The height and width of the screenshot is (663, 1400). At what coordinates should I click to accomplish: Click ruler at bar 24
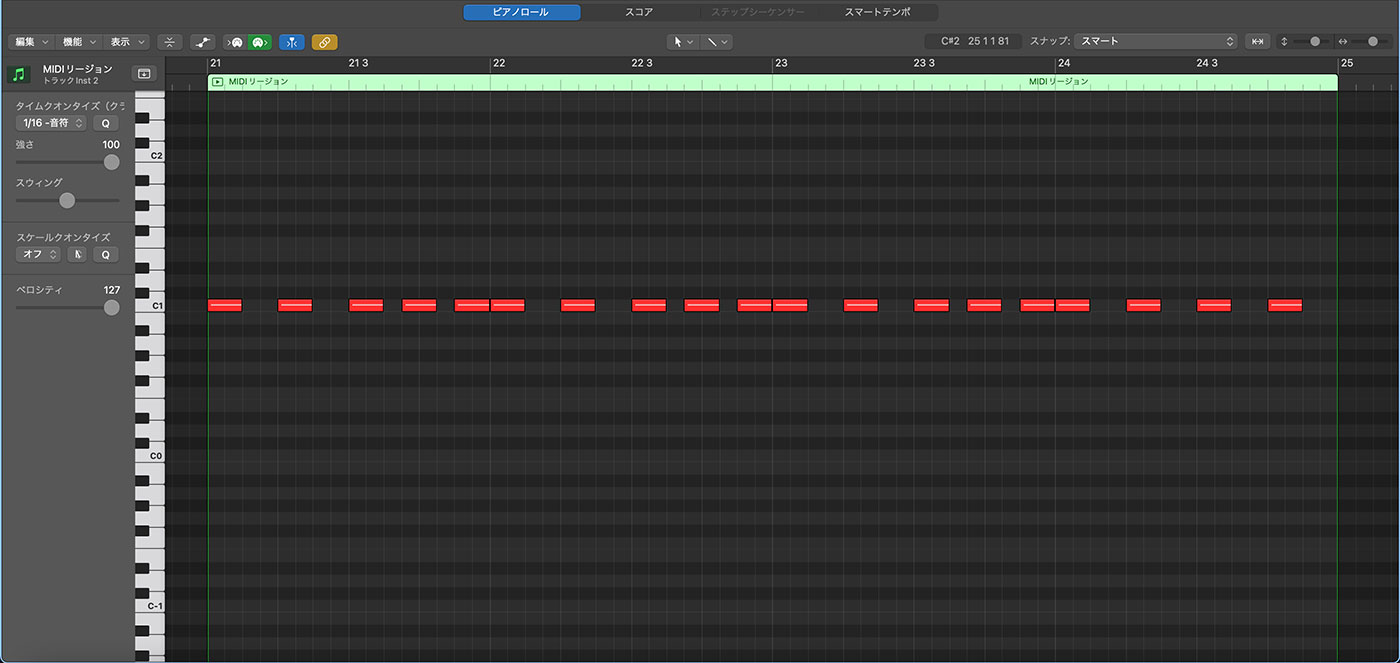click(x=1064, y=63)
